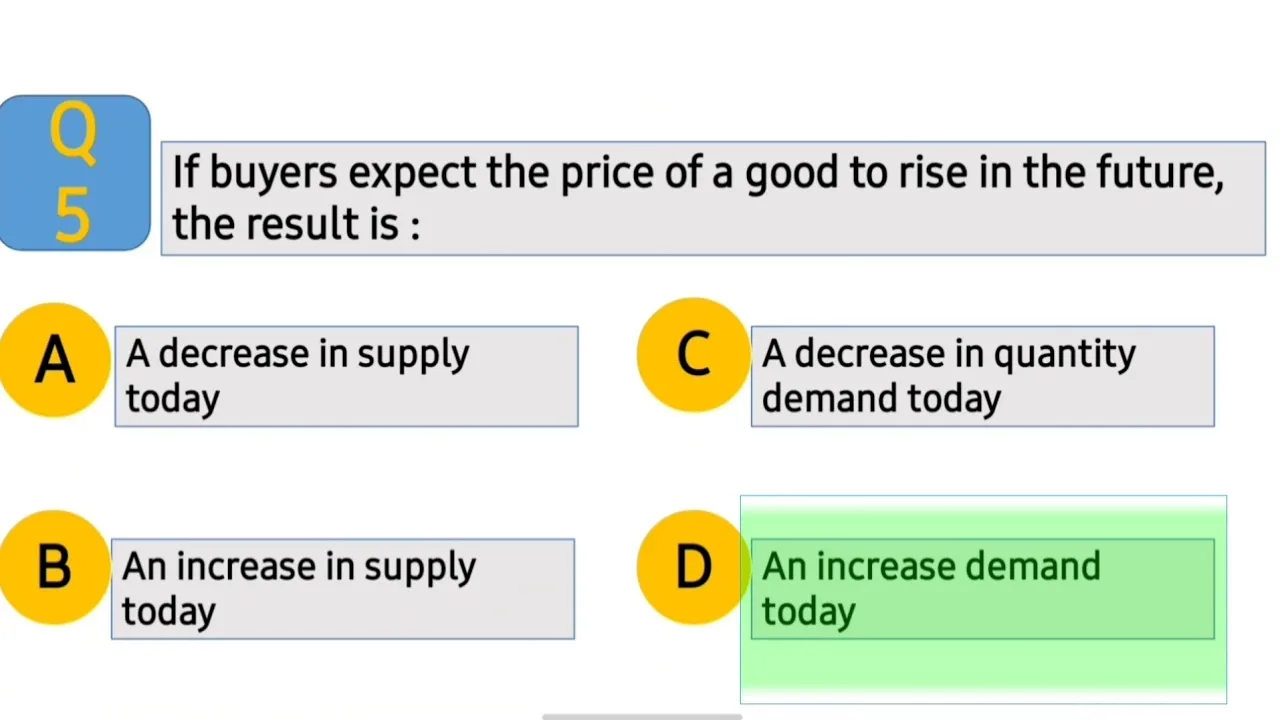Viewport: 1280px width, 720px height.
Task: Pick answer 'A decrease in supply today'
Action: click(346, 376)
